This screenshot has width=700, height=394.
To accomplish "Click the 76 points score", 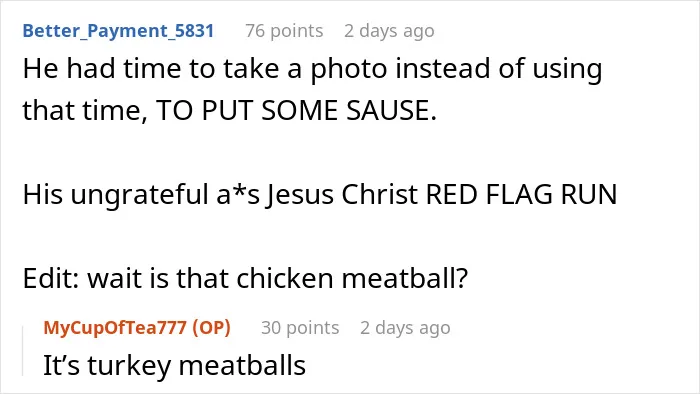I will (x=284, y=31).
